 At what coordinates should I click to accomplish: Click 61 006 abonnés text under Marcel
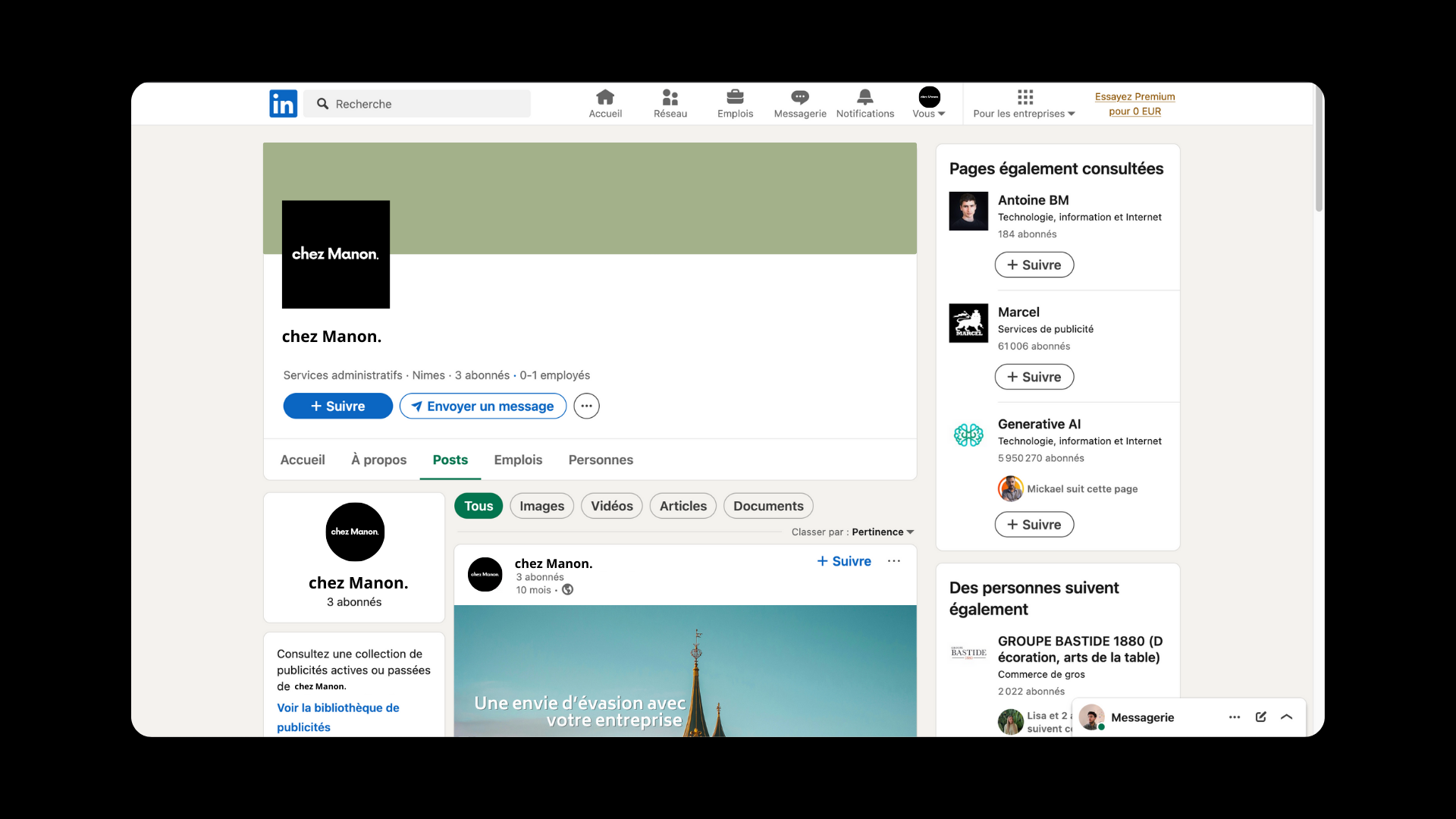(1034, 346)
